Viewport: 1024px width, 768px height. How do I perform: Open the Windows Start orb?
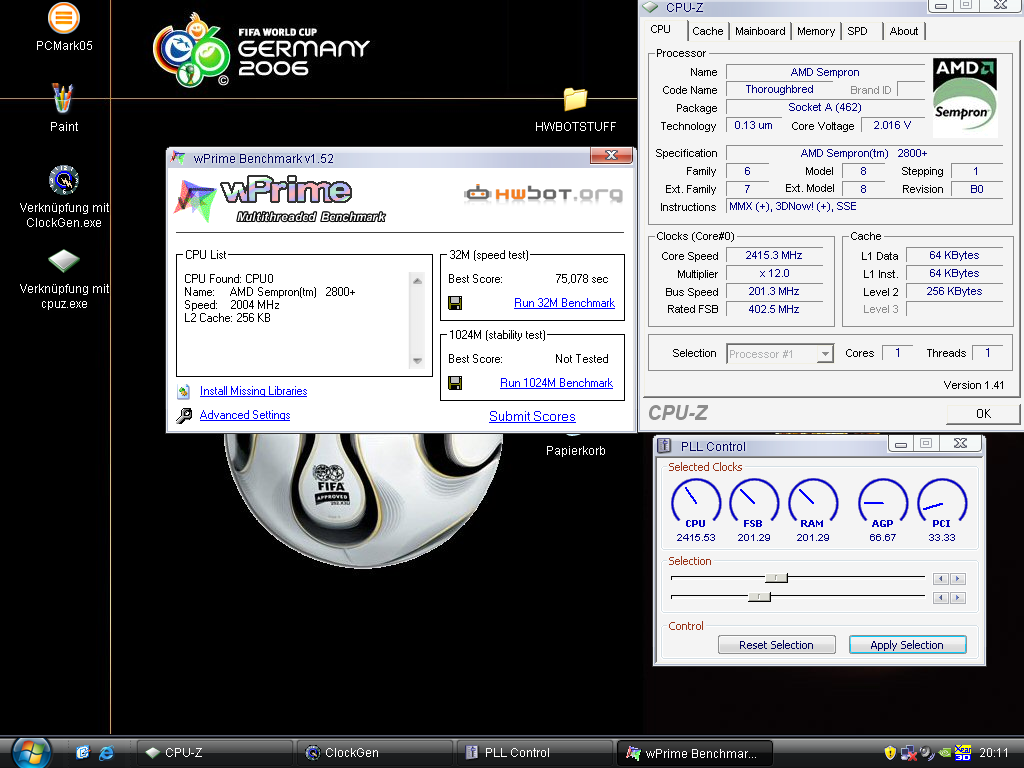(x=31, y=753)
